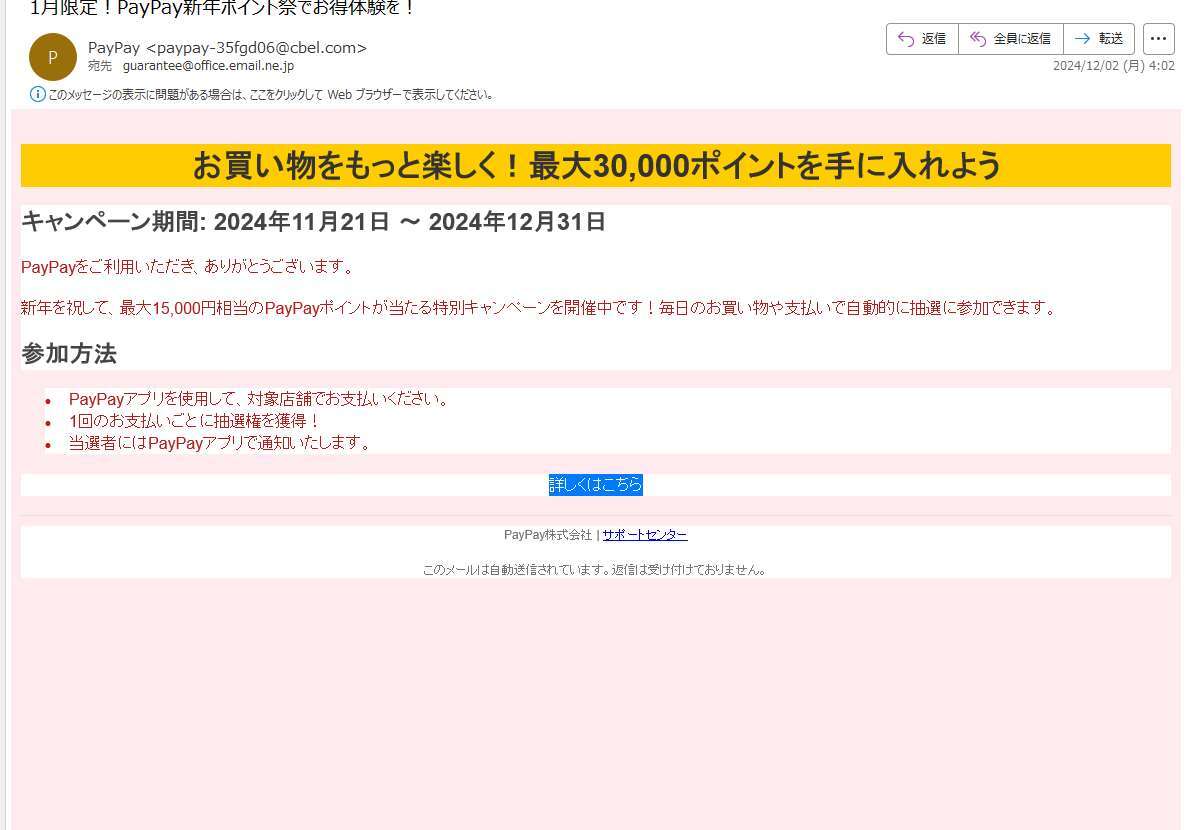Click the 詳しくはこちら link
Image resolution: width=1186 pixels, height=830 pixels.
coord(595,484)
